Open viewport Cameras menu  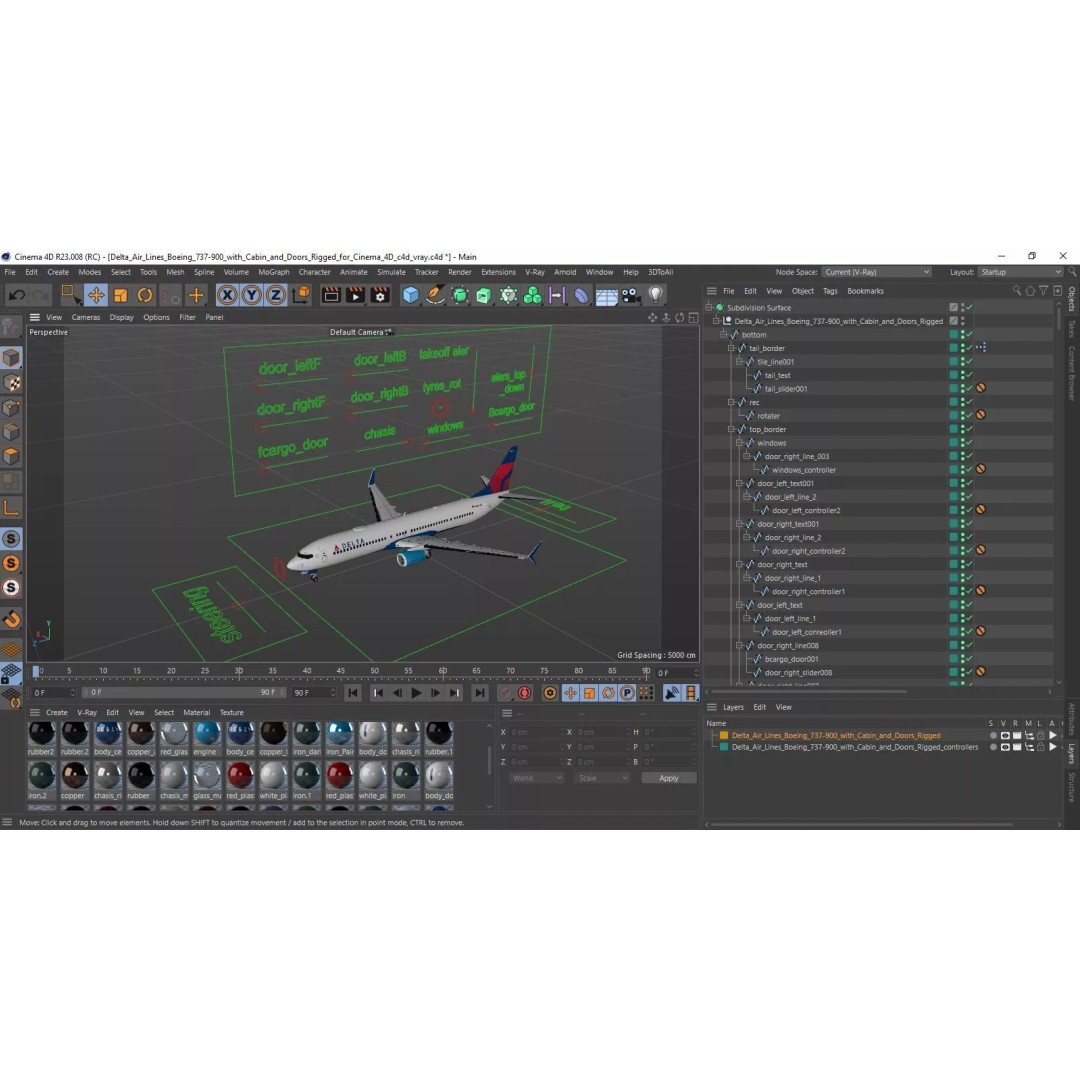click(85, 318)
